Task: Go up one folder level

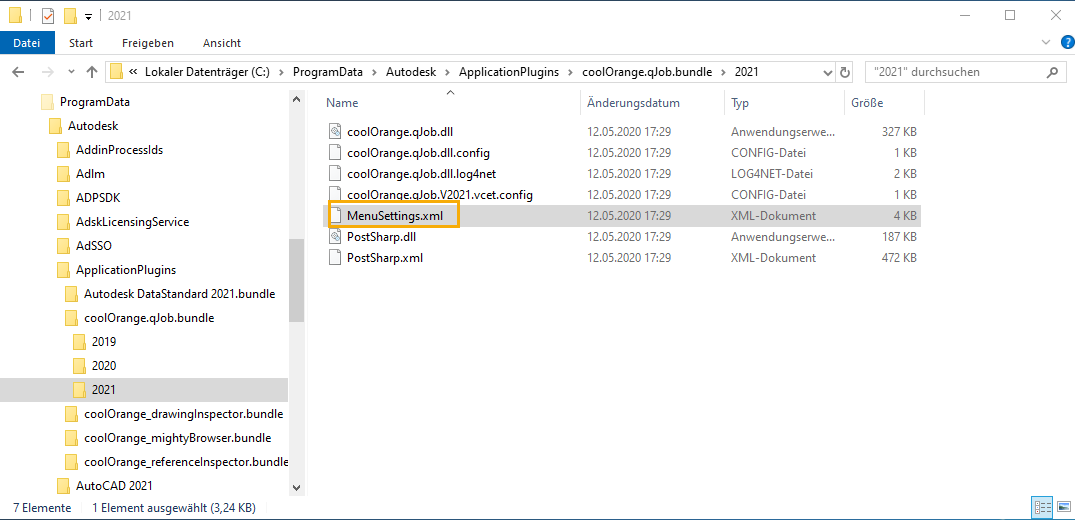Action: click(92, 72)
